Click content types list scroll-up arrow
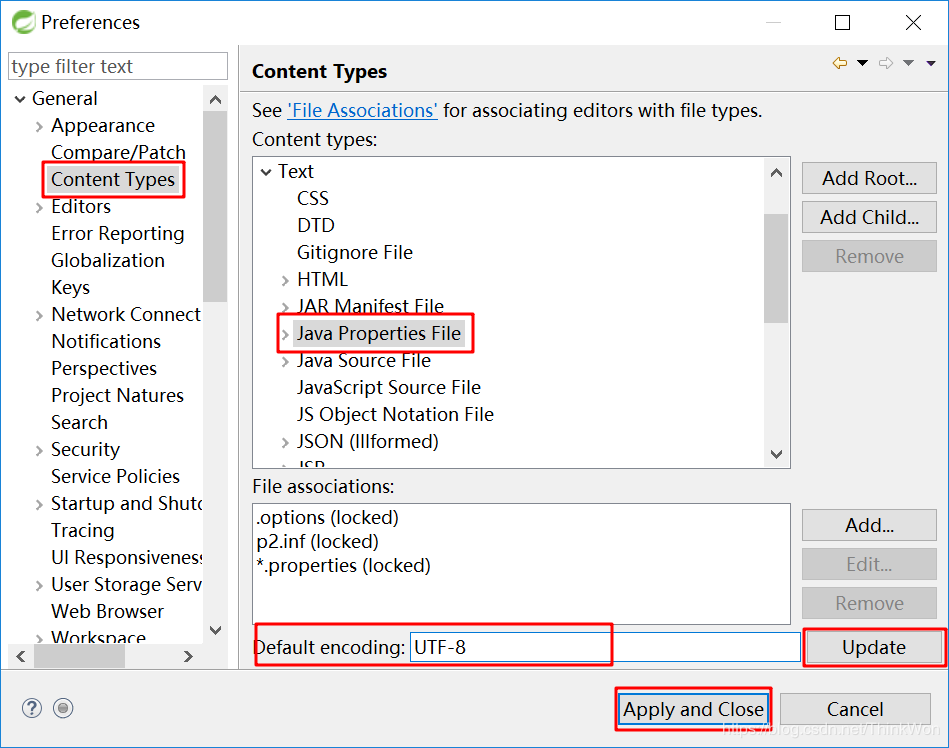949x748 pixels. [x=777, y=172]
